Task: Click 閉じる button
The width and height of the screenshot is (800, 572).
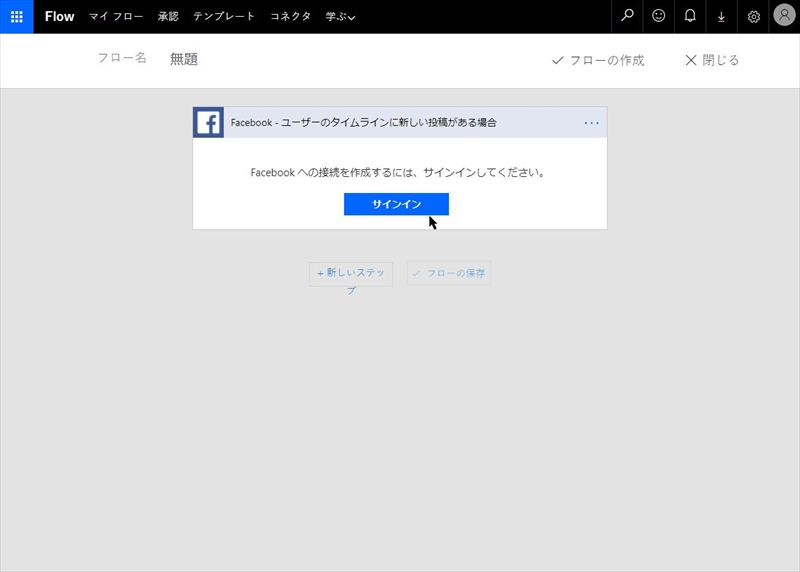Action: click(712, 60)
